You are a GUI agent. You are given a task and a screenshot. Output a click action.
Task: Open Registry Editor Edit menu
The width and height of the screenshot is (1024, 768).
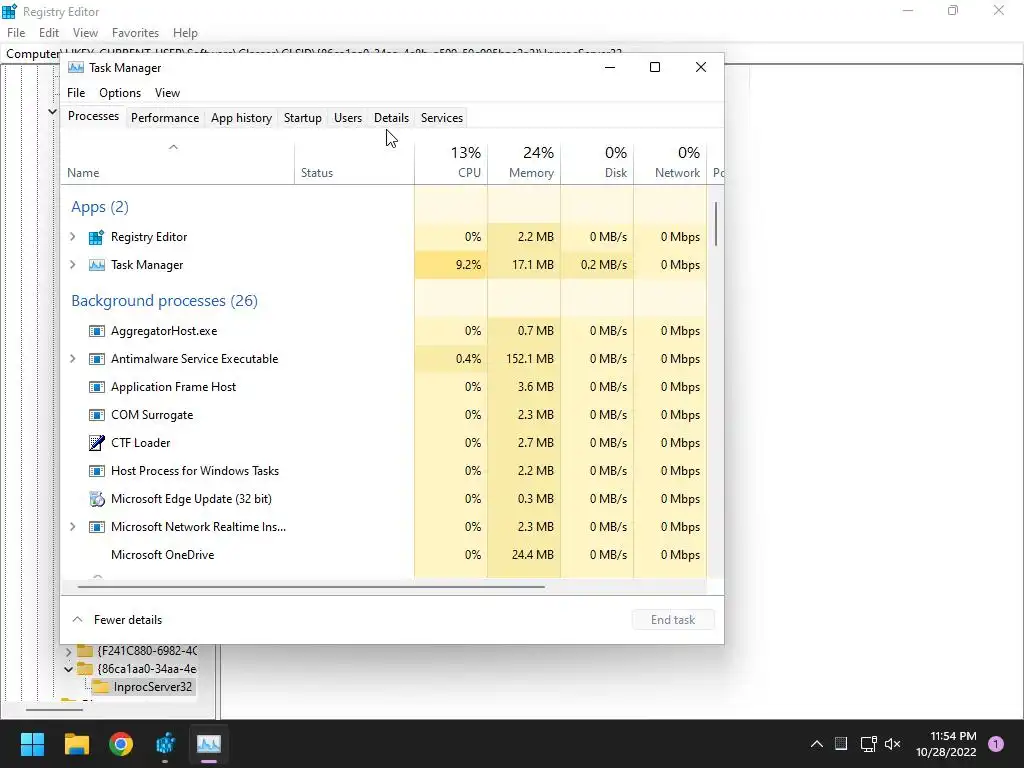49,33
